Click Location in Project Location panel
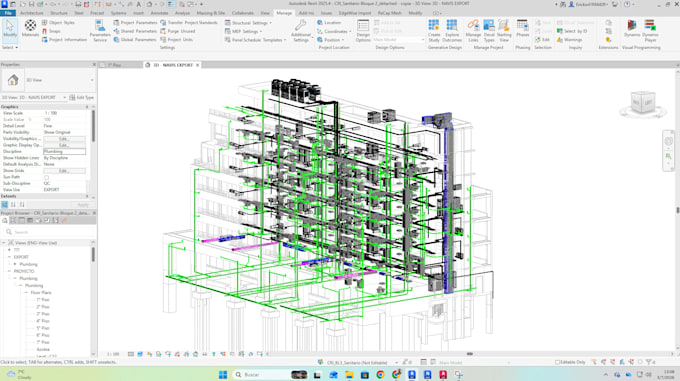 (x=329, y=23)
